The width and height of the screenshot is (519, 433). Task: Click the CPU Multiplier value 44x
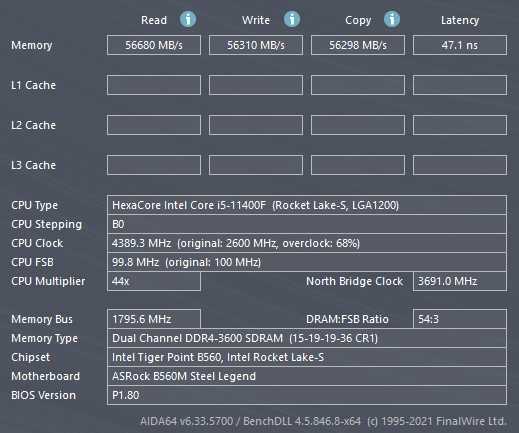click(x=154, y=281)
